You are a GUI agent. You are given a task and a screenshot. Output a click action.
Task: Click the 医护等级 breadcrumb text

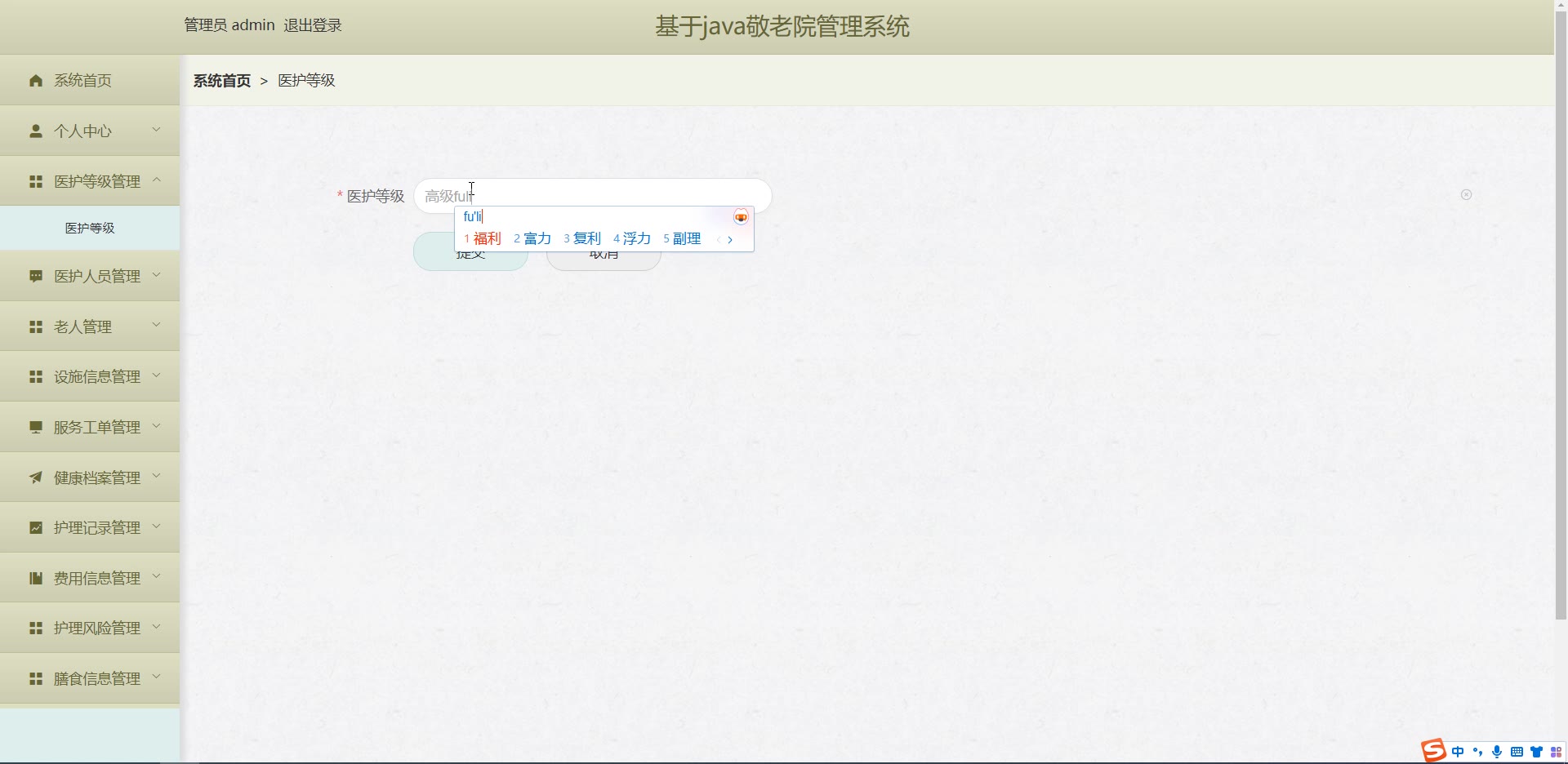(306, 80)
